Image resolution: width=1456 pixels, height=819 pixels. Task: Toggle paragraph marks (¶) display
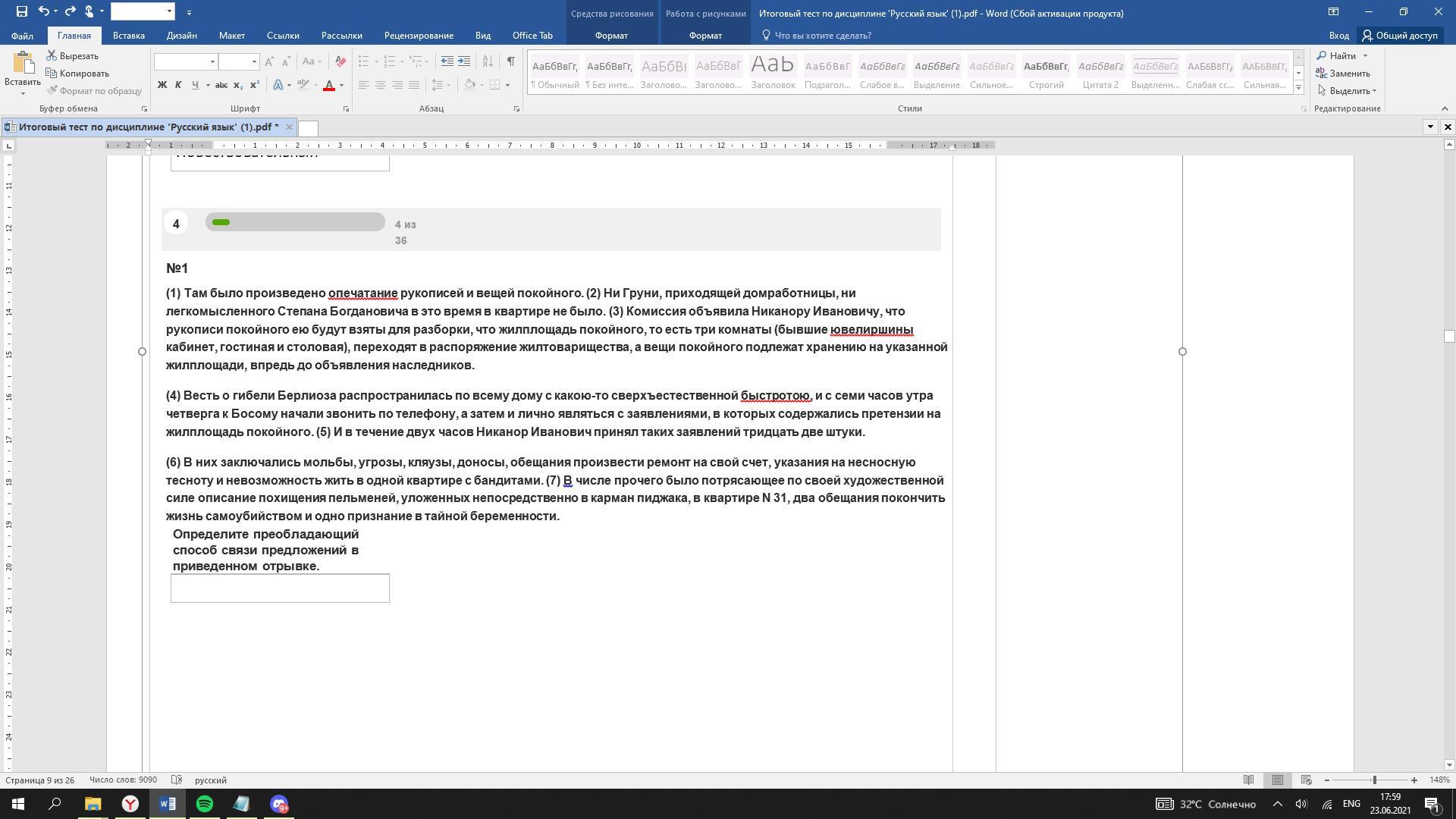click(510, 61)
